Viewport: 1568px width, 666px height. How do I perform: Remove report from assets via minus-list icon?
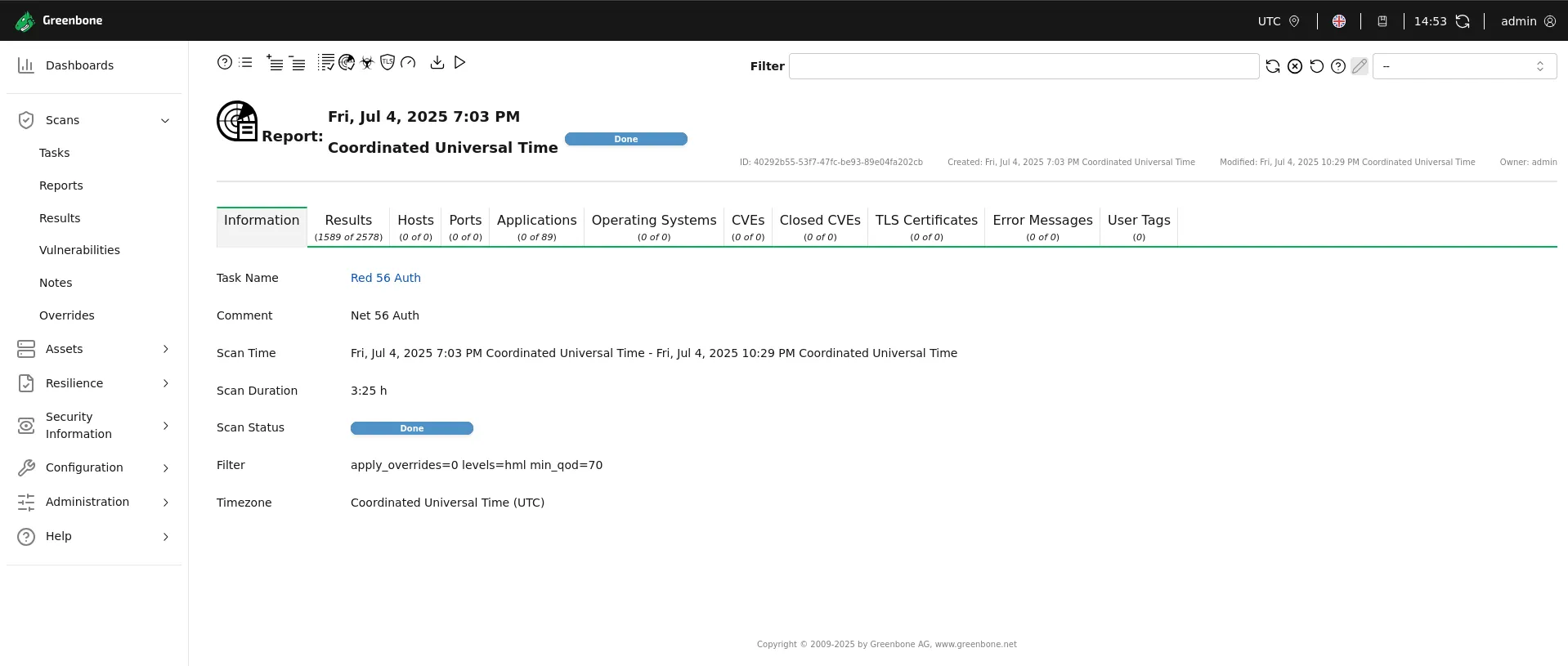point(297,62)
